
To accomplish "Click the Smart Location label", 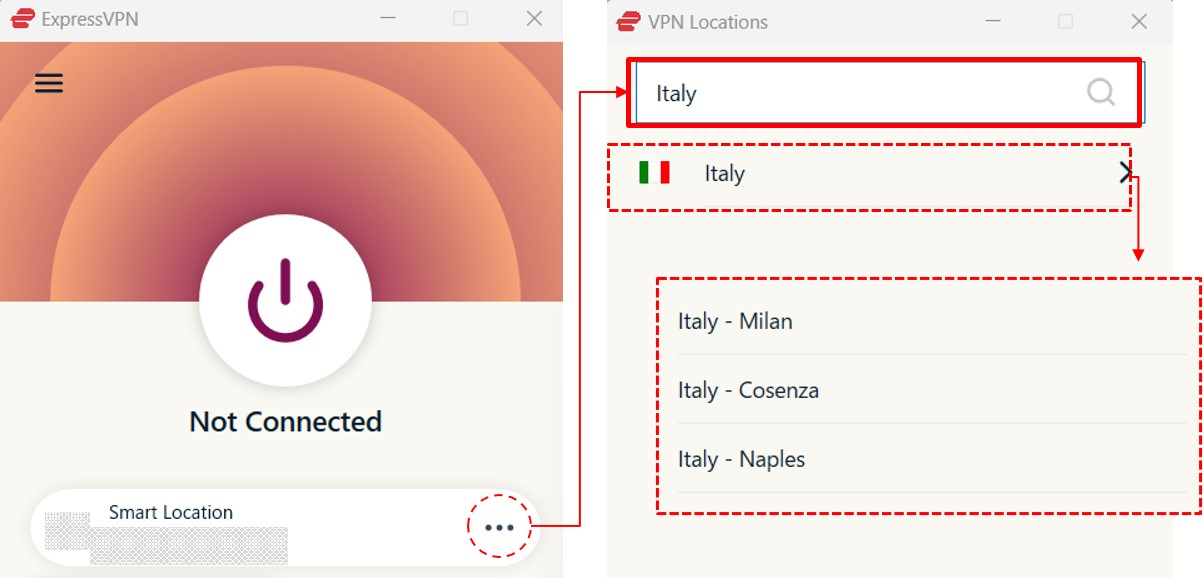I will 170,512.
